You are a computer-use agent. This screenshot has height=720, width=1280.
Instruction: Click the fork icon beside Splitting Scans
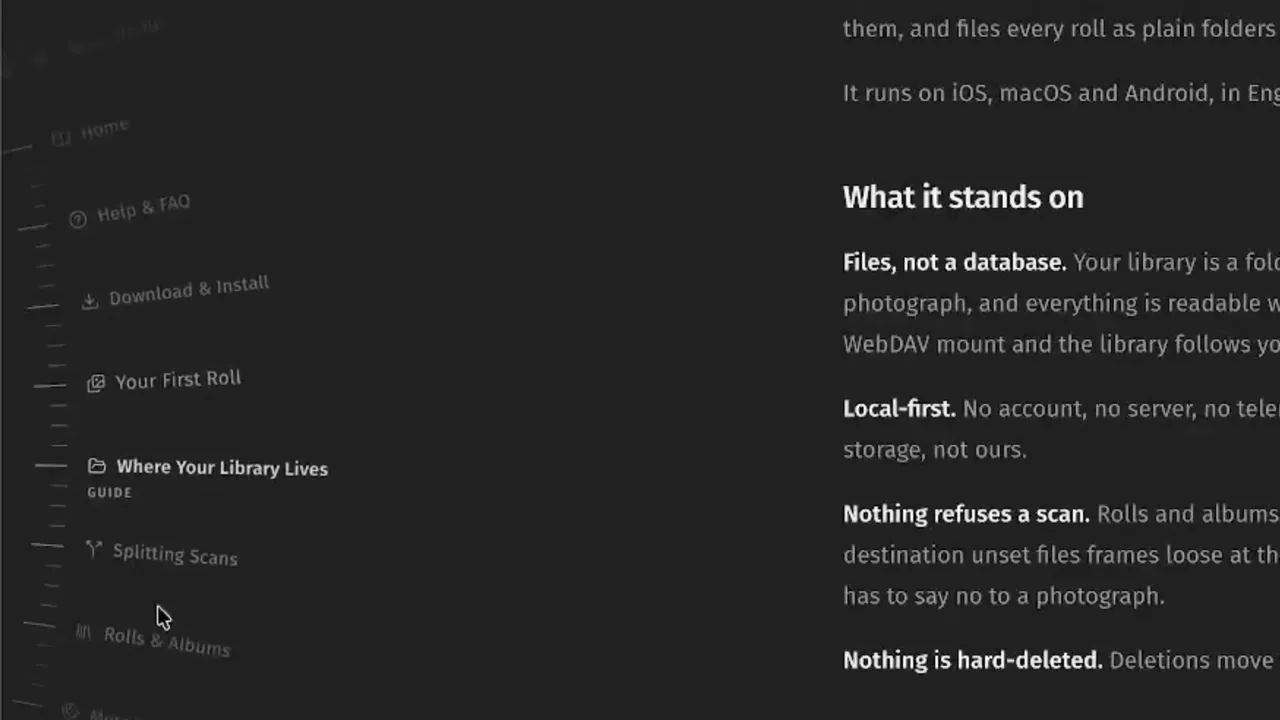point(93,548)
